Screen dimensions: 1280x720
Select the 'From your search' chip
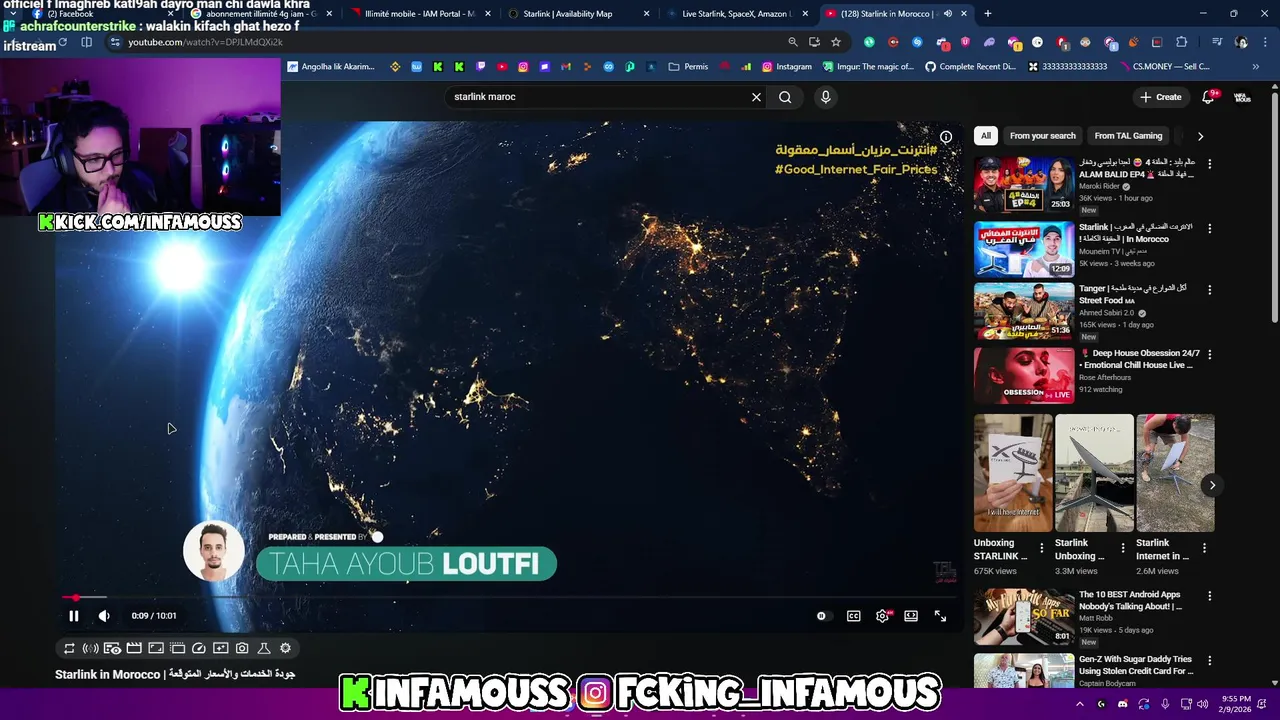pos(1043,136)
